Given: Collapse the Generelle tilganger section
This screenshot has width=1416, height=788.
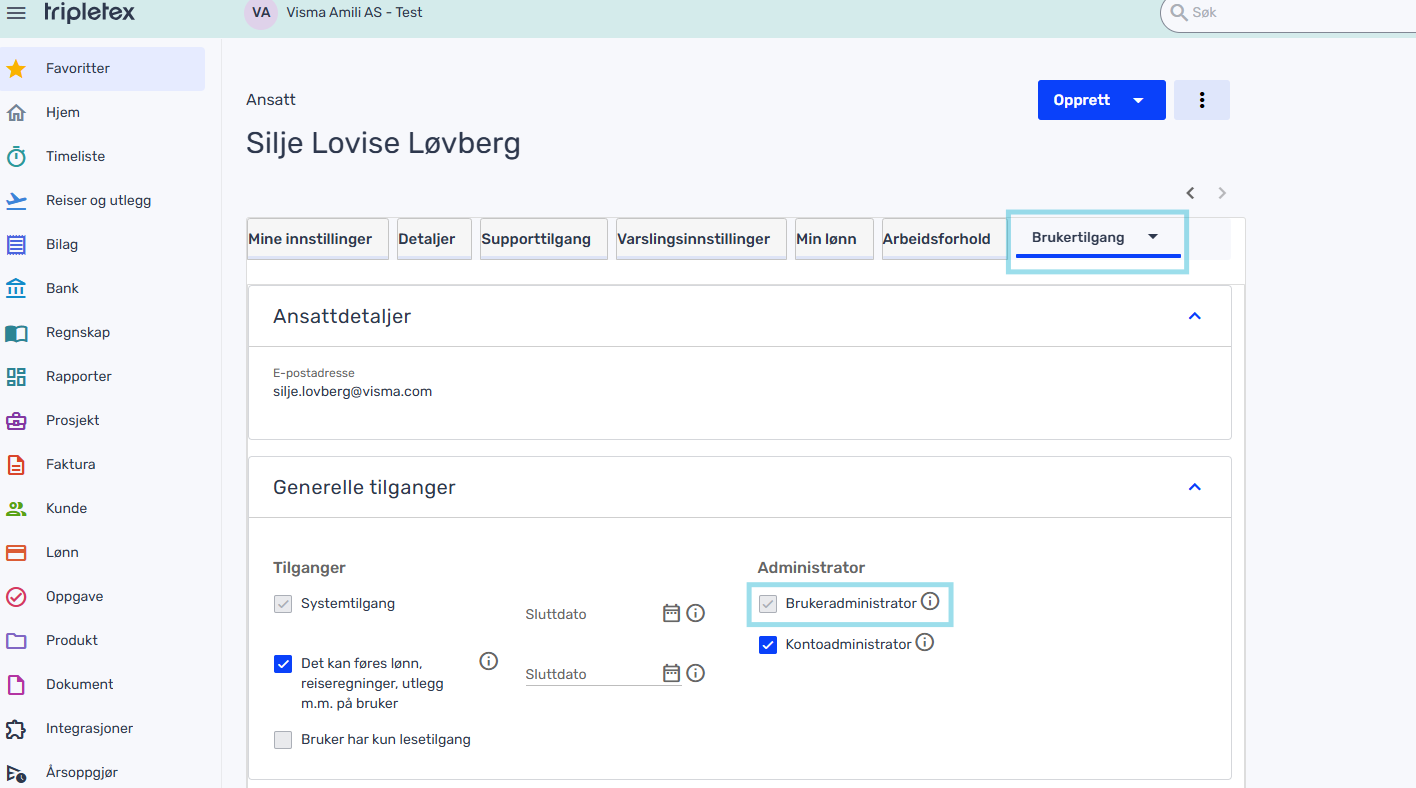Looking at the screenshot, I should coord(1194,487).
